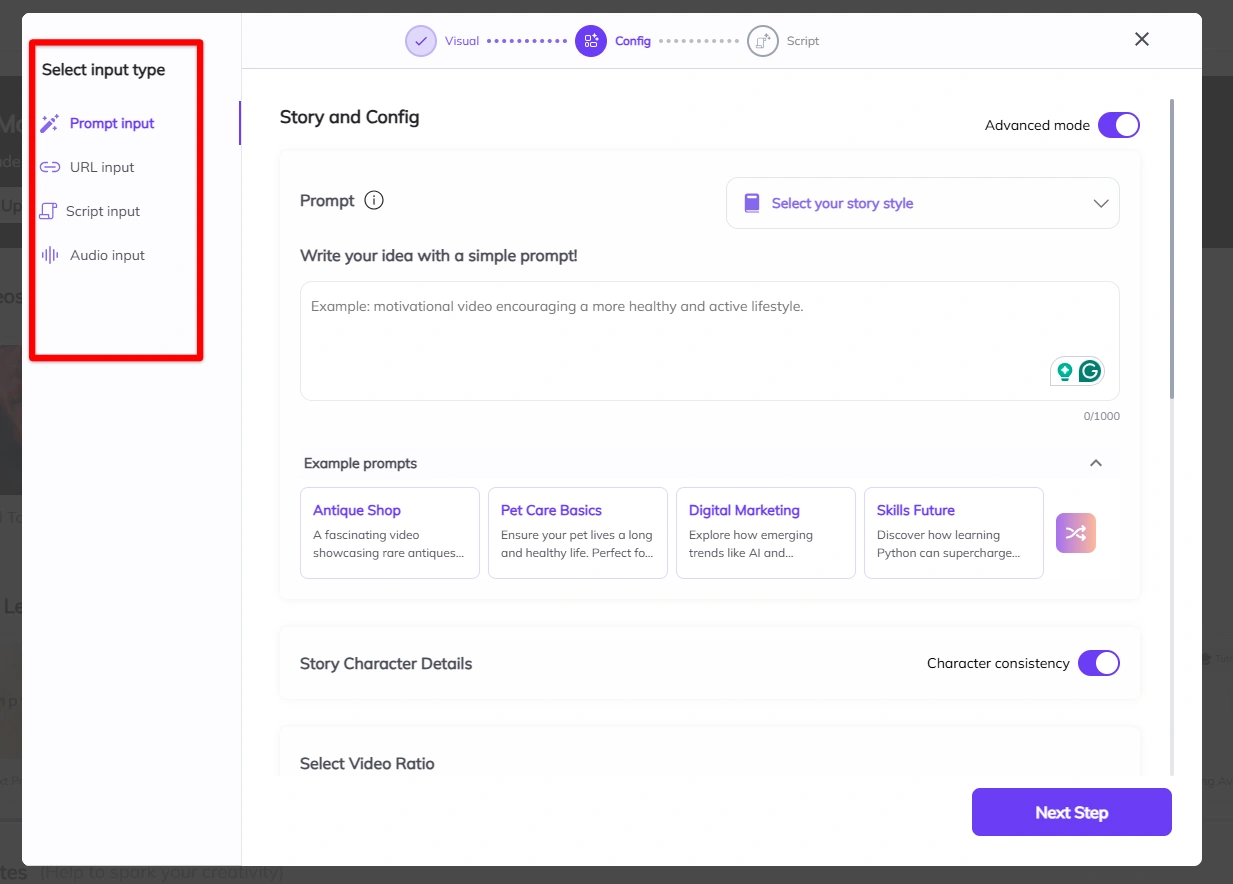
Task: Click the Script step icon
Action: pyautogui.click(x=763, y=41)
